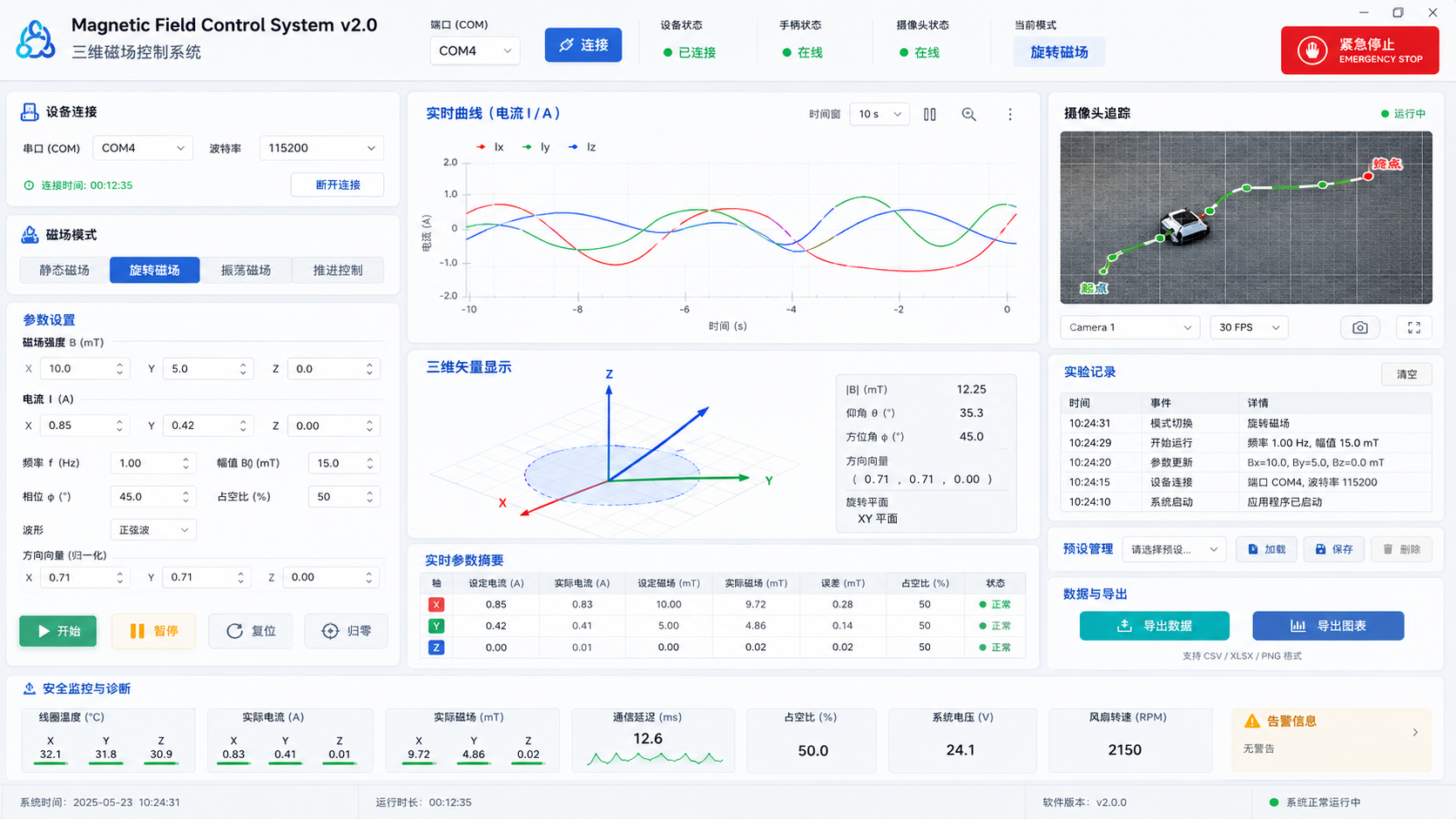This screenshot has width=1456, height=819.
Task: Click the chart zoom magnifier icon
Action: click(x=968, y=114)
